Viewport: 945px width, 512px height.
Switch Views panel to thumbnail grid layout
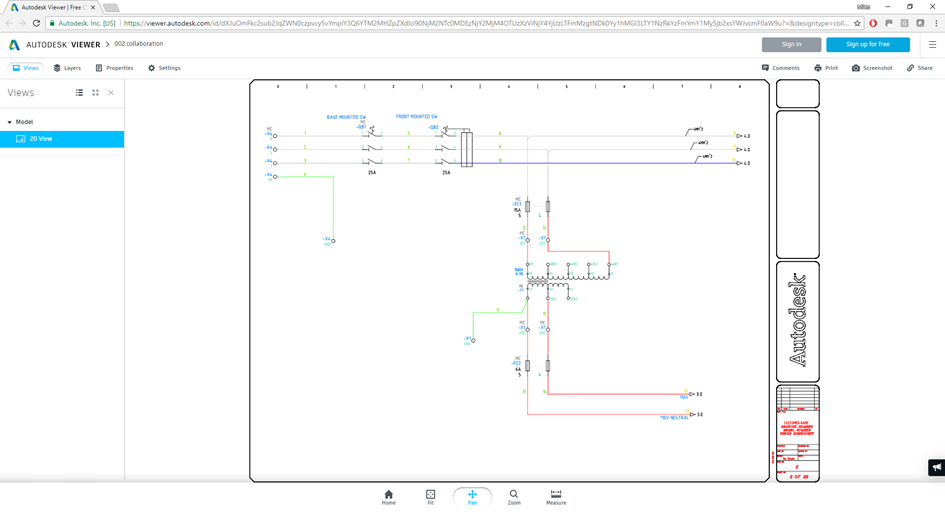95,93
